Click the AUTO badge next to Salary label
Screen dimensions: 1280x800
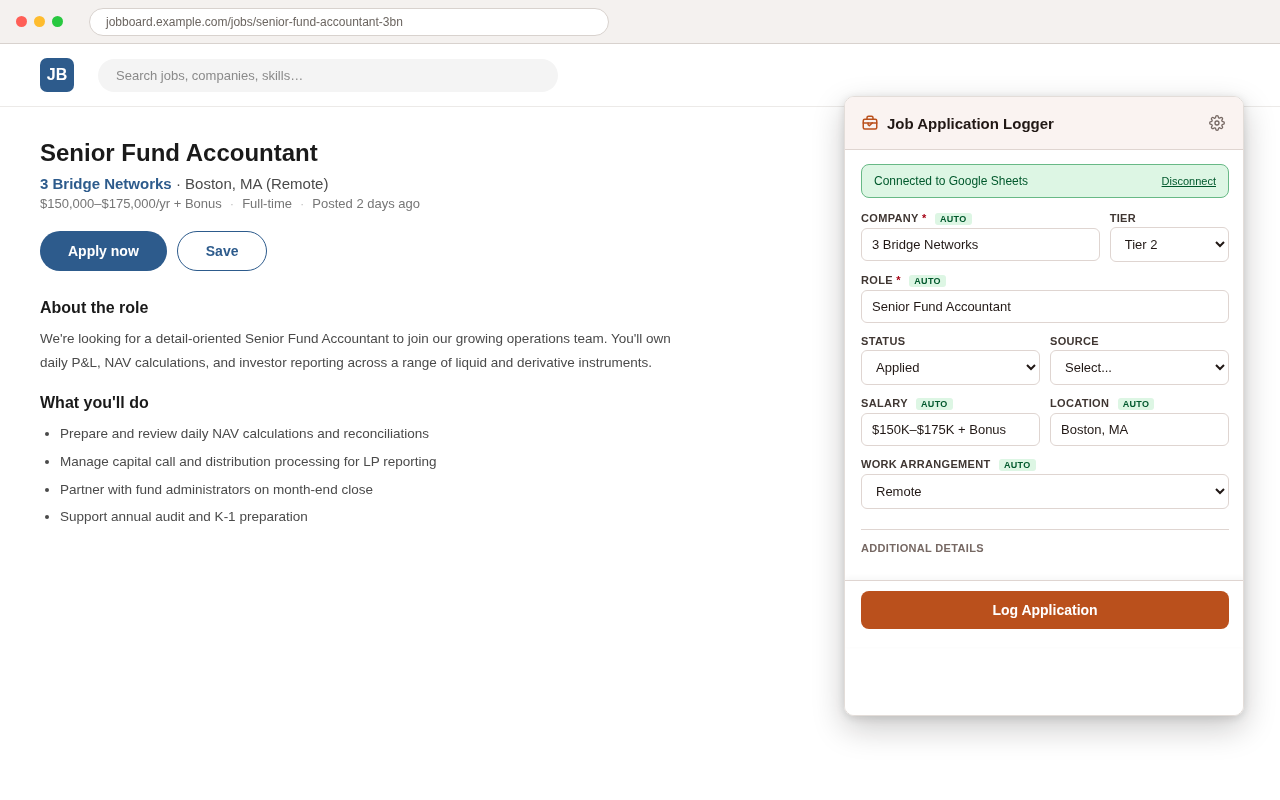[934, 404]
